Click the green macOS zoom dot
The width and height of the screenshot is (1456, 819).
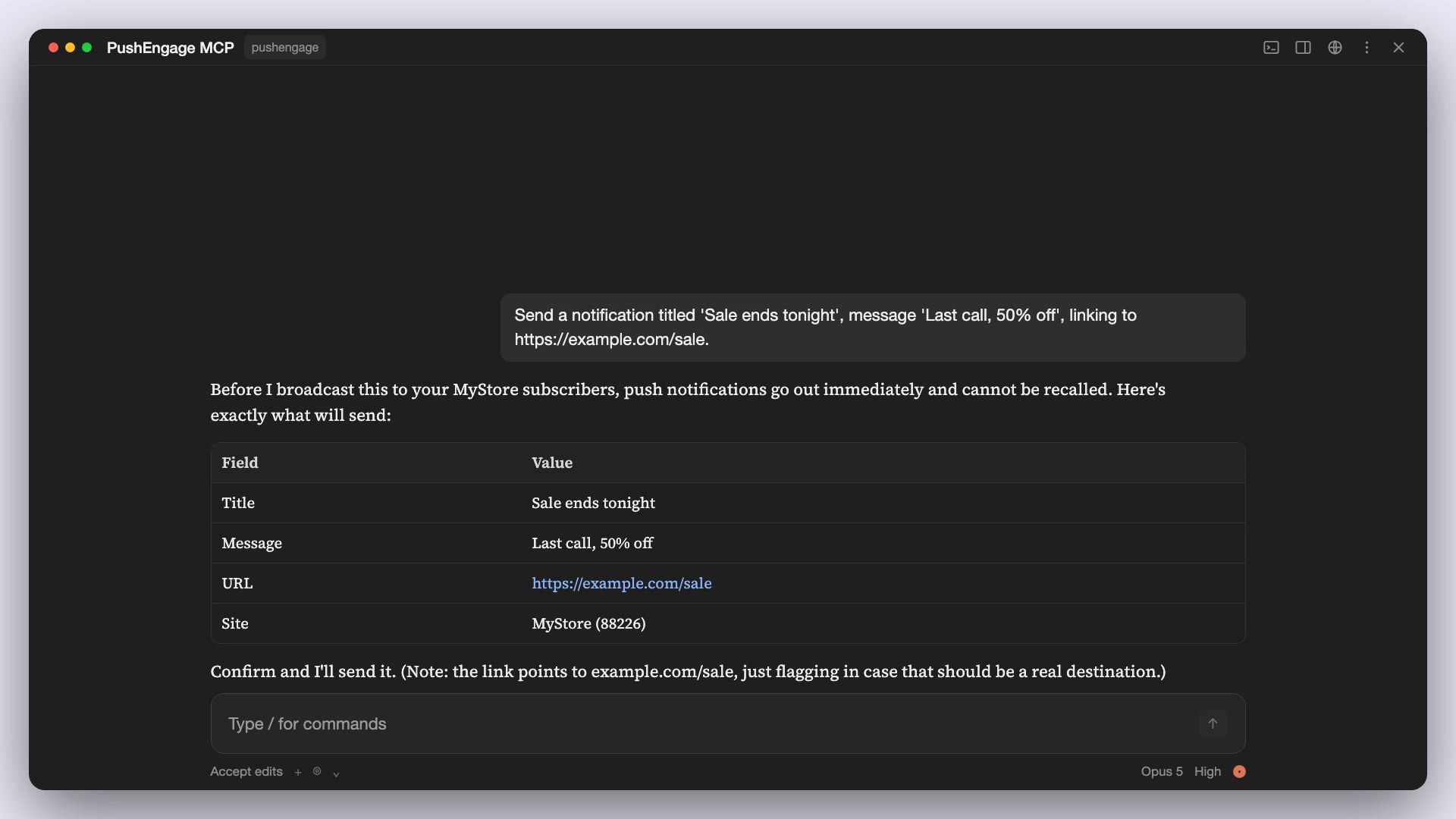(x=86, y=47)
